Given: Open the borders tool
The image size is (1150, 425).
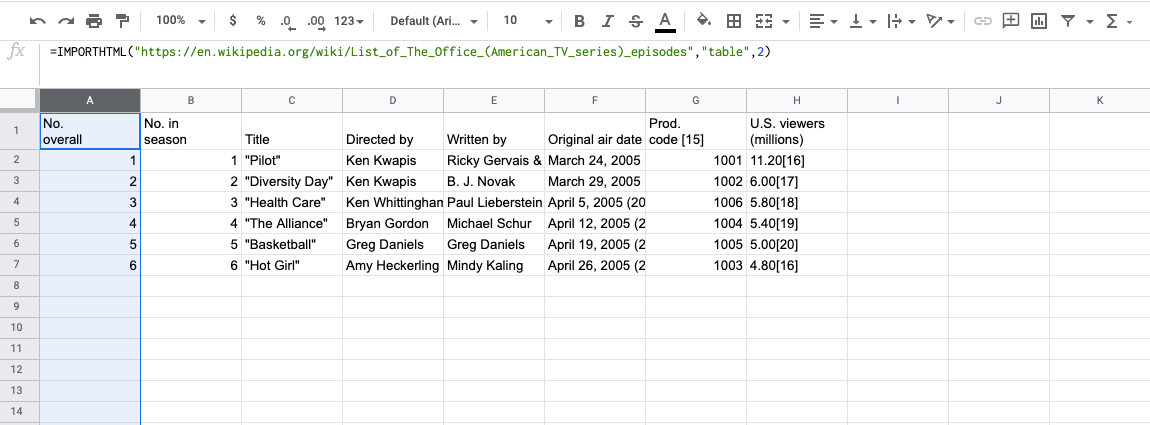Looking at the screenshot, I should (x=733, y=20).
